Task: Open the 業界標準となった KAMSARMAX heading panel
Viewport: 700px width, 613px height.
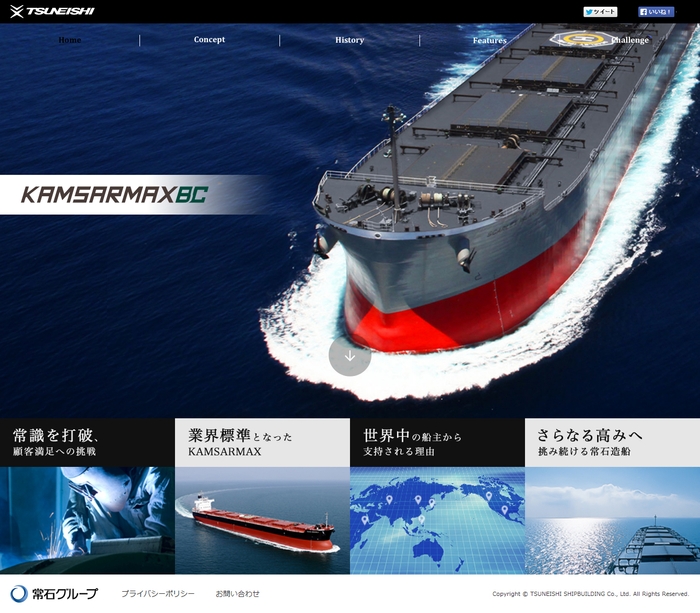Action: tap(262, 442)
